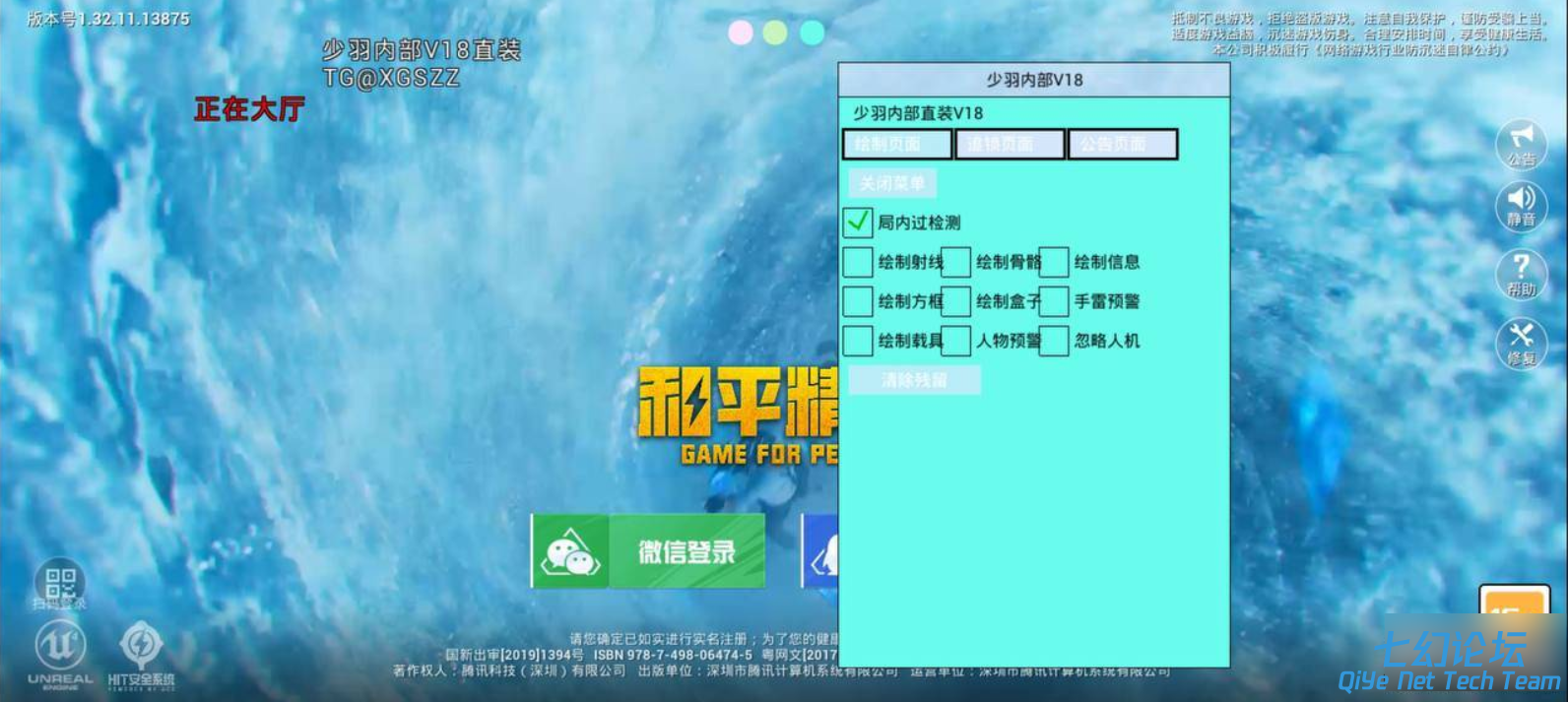The image size is (1568, 702).
Task: Click the HIT安全系统 logo
Action: coord(141,654)
